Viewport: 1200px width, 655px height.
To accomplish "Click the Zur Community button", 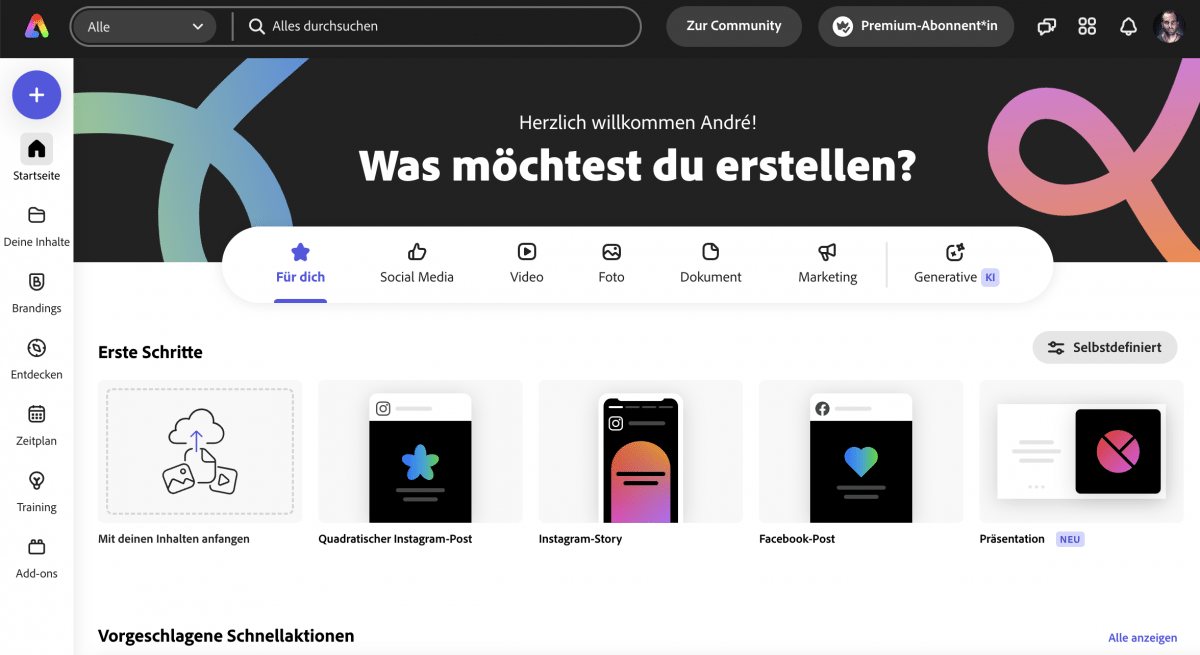I will (x=734, y=27).
